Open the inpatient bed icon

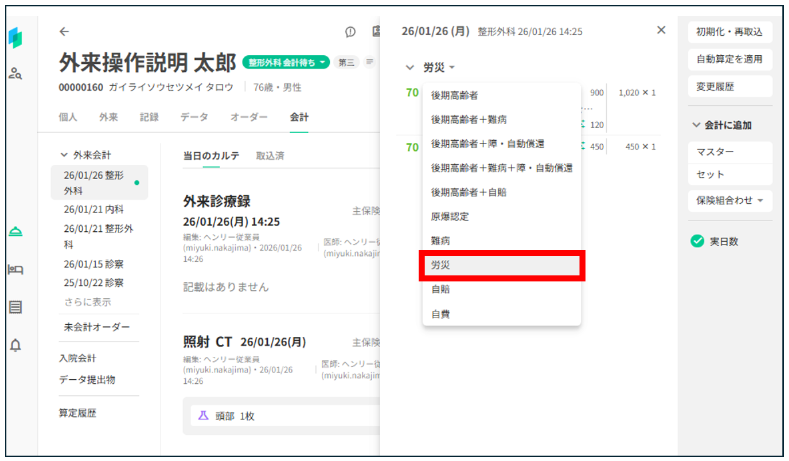pyautogui.click(x=16, y=269)
